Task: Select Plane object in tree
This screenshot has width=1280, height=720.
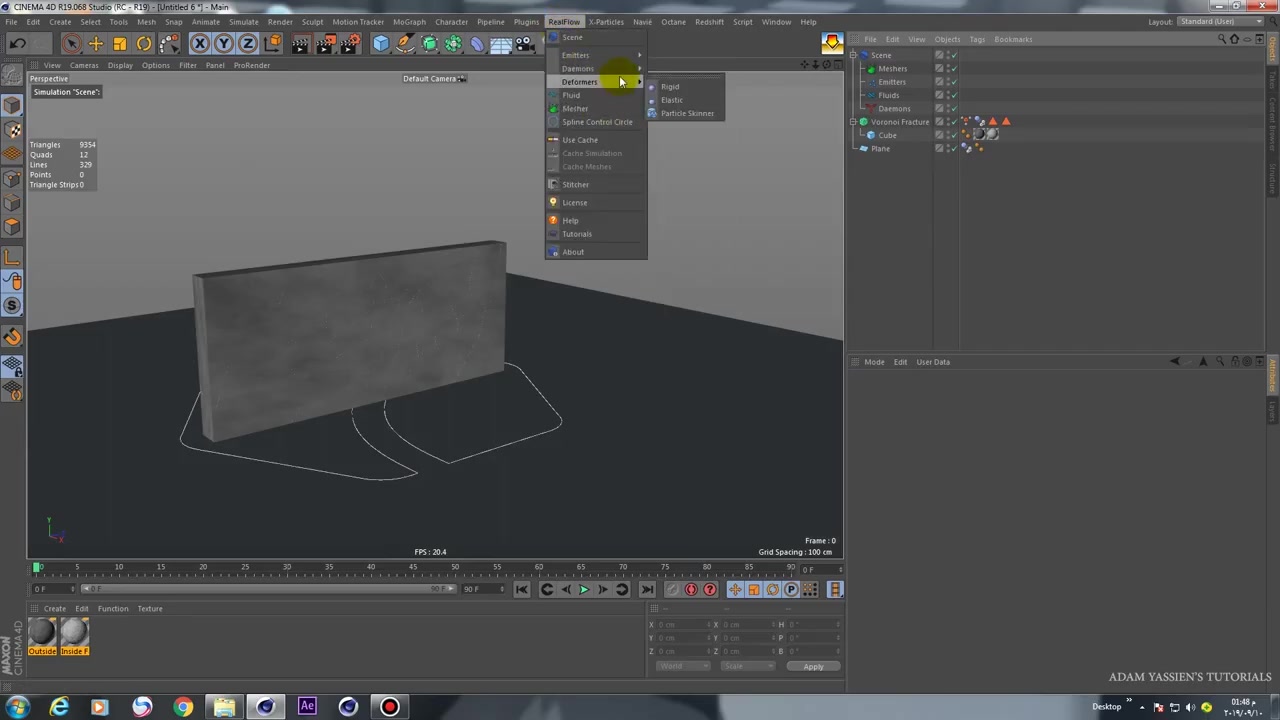Action: click(880, 149)
